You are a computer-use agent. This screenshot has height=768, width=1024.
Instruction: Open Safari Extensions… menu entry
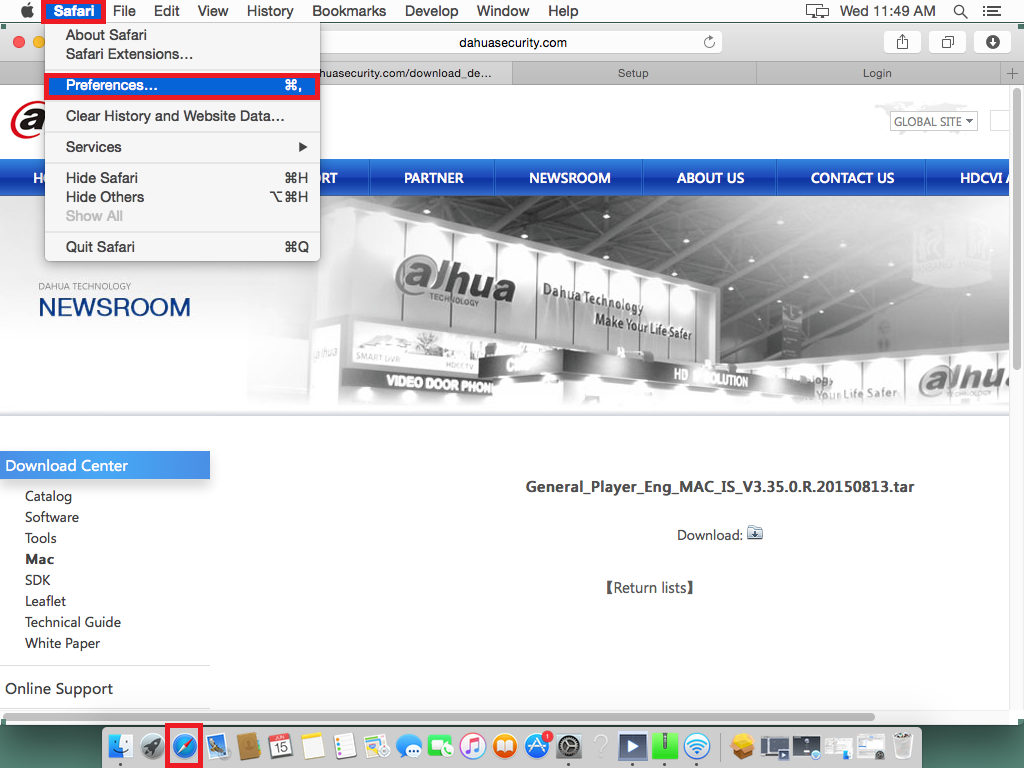point(182,54)
